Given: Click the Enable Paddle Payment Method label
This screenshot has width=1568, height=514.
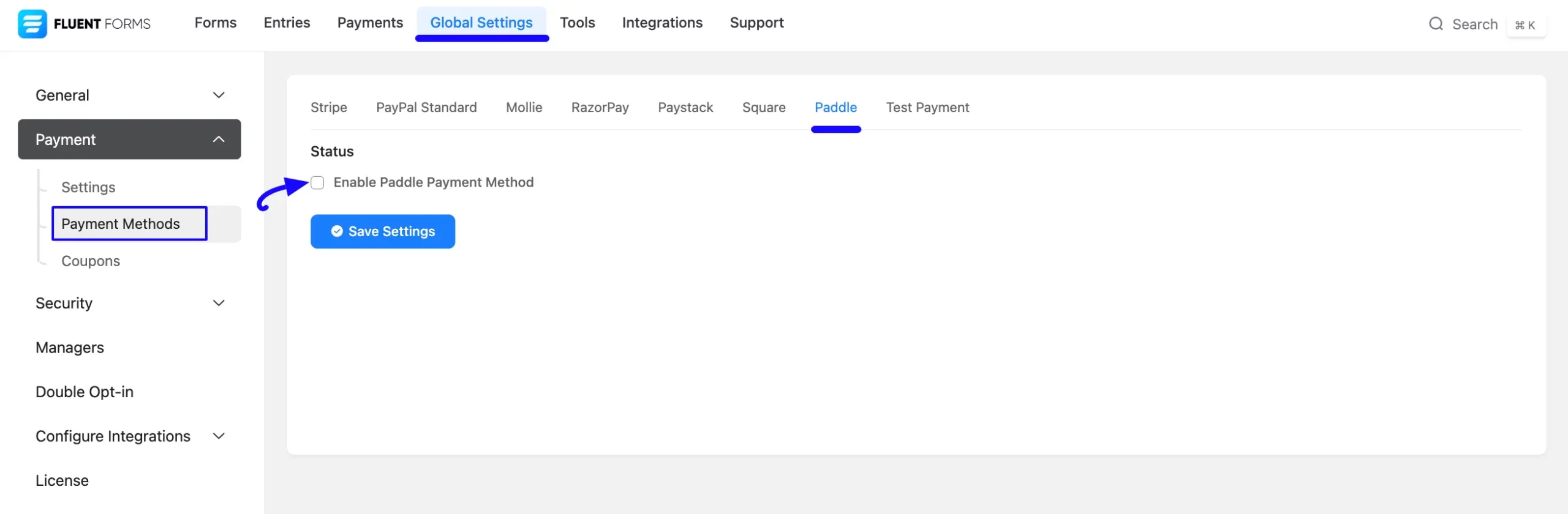Looking at the screenshot, I should (x=434, y=182).
